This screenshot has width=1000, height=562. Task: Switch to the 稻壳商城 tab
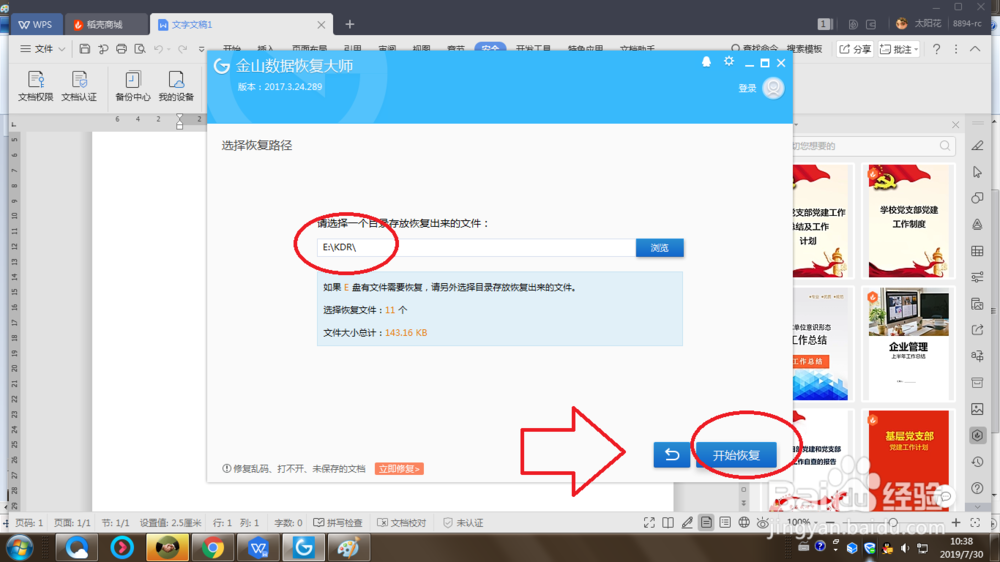105,24
